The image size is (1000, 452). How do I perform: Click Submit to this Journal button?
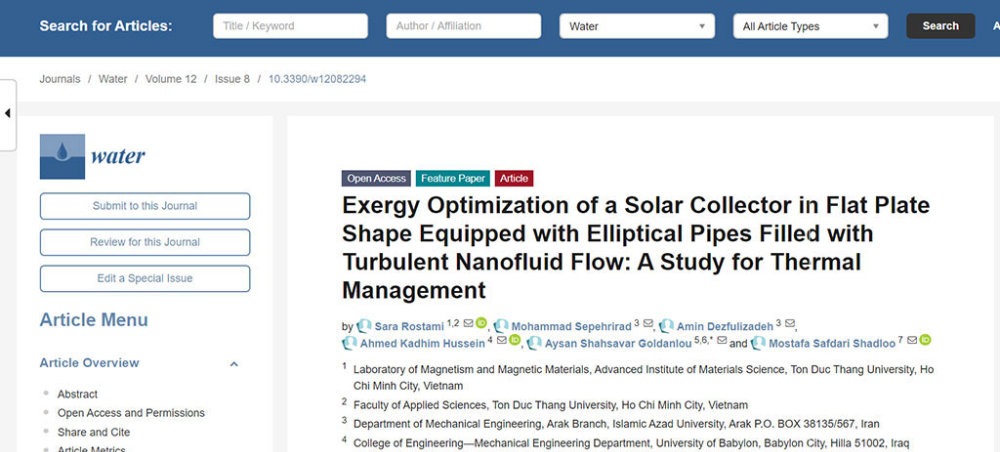pyautogui.click(x=145, y=206)
